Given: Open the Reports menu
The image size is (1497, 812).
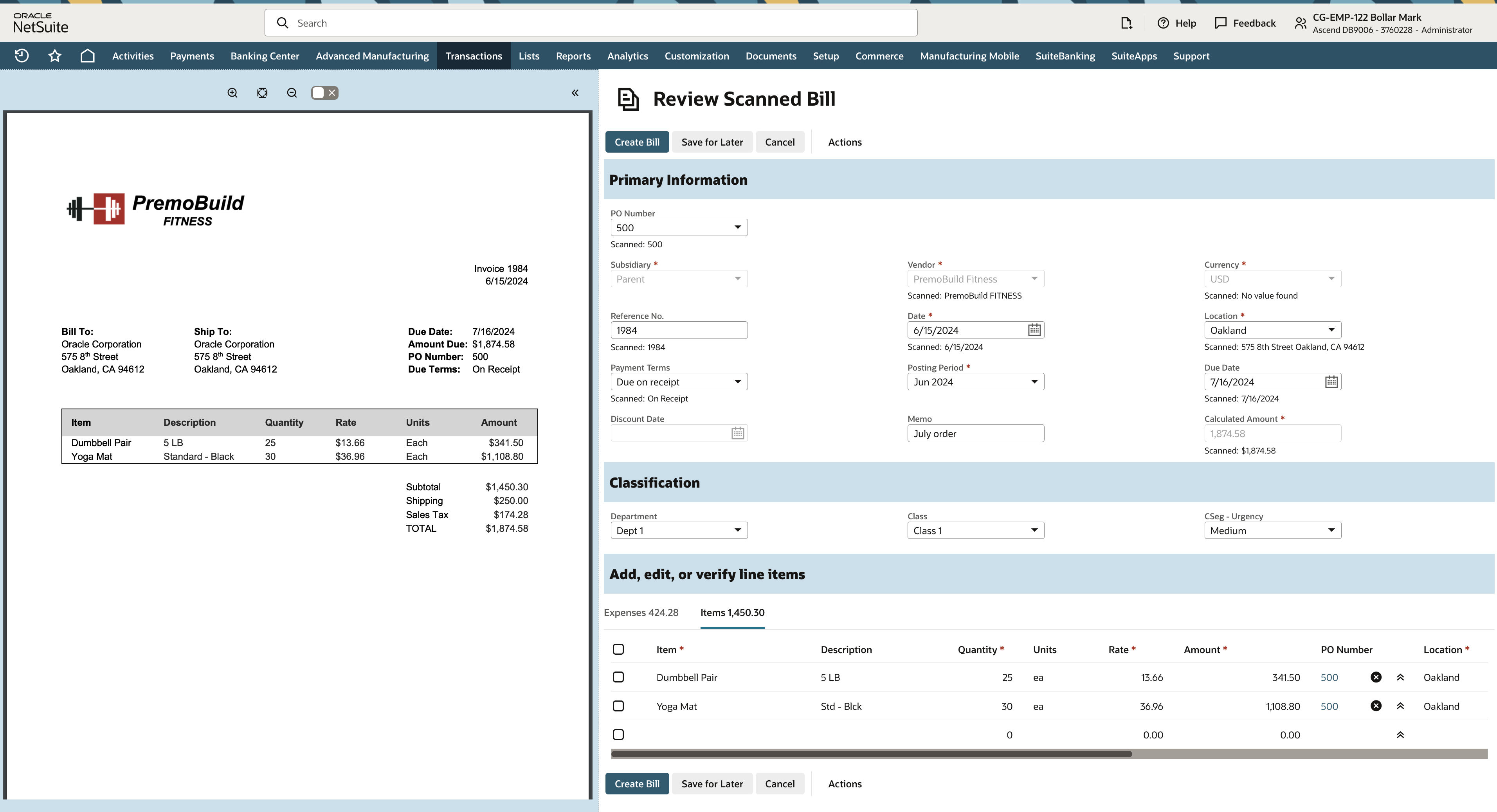Looking at the screenshot, I should click(x=573, y=56).
